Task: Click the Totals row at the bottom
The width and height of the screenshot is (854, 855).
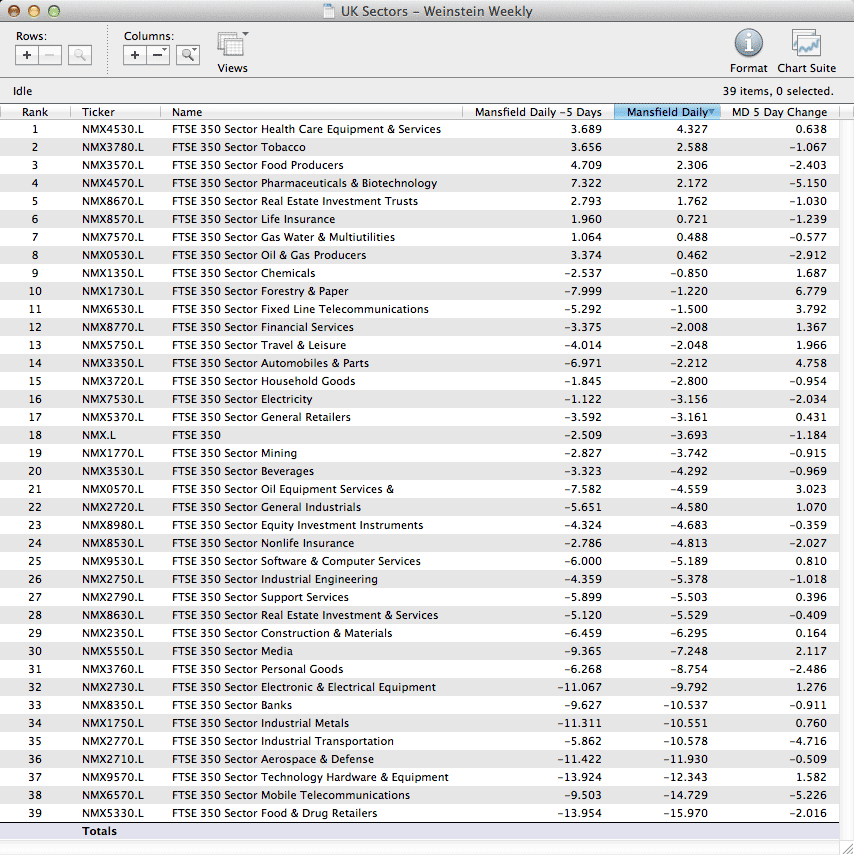Action: 99,831
